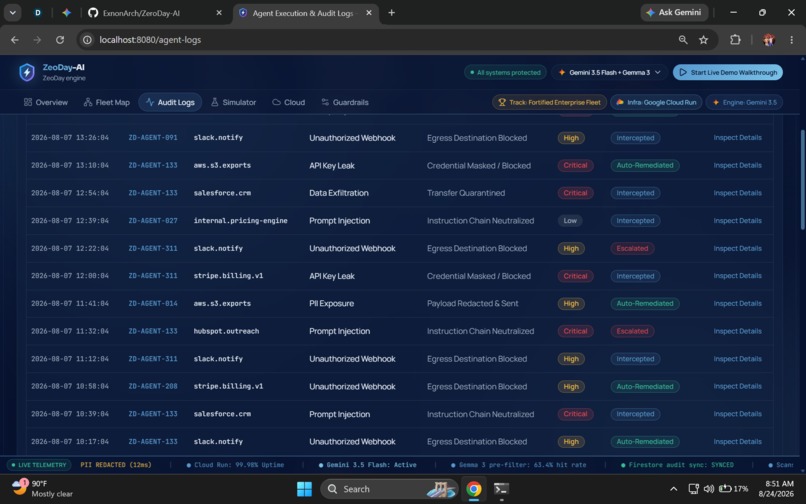
Task: Open the Cloud tab
Action: tap(288, 102)
